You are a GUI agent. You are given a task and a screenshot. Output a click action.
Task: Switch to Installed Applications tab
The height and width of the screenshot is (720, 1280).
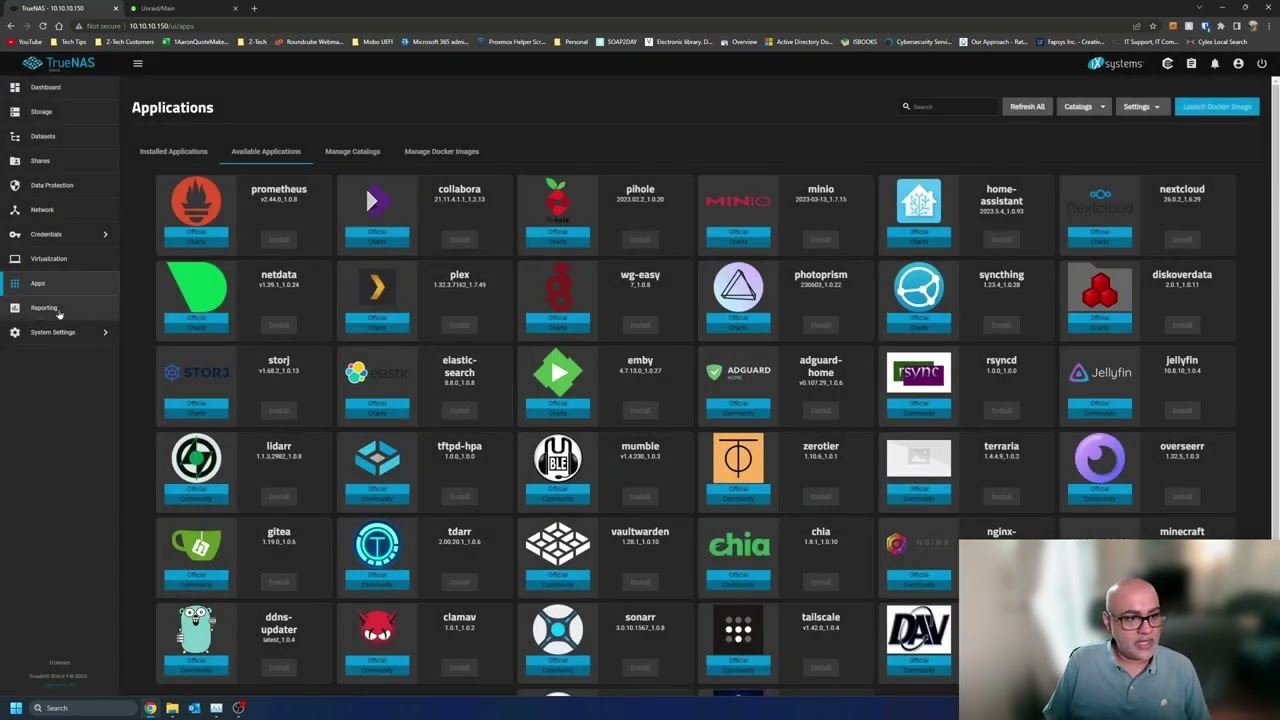click(174, 152)
